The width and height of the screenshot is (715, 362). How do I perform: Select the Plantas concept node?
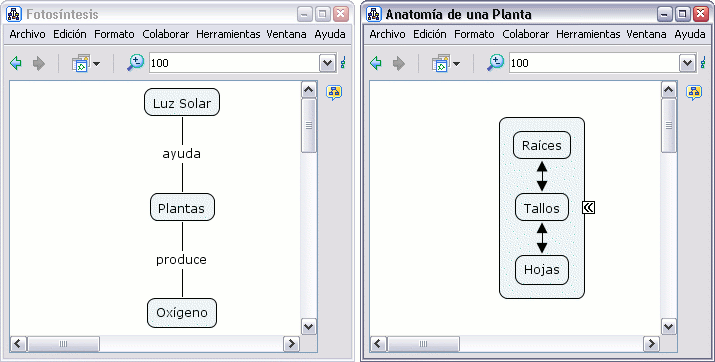pyautogui.click(x=182, y=208)
